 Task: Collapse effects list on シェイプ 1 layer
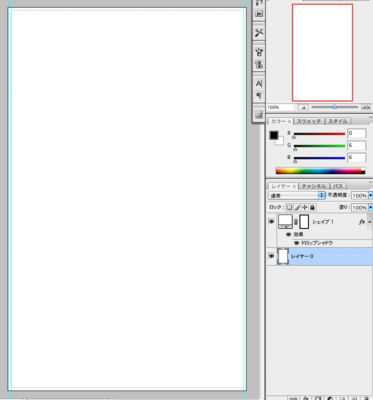click(x=369, y=222)
